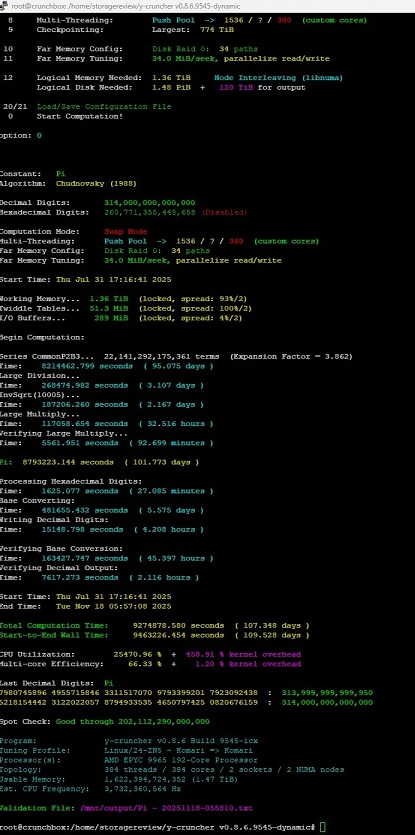Select the '27.085 minutes' value
The image size is (415, 835).
click(x=171, y=491)
